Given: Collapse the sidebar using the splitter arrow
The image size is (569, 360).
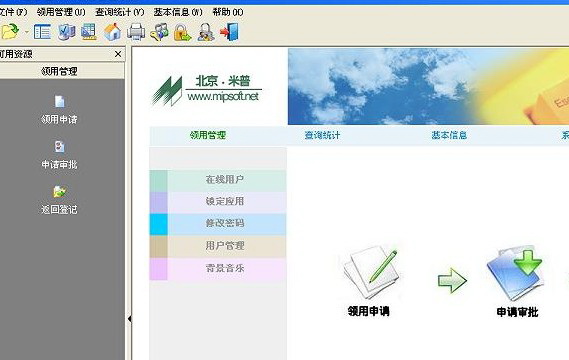Looking at the screenshot, I should pyautogui.click(x=129, y=319).
